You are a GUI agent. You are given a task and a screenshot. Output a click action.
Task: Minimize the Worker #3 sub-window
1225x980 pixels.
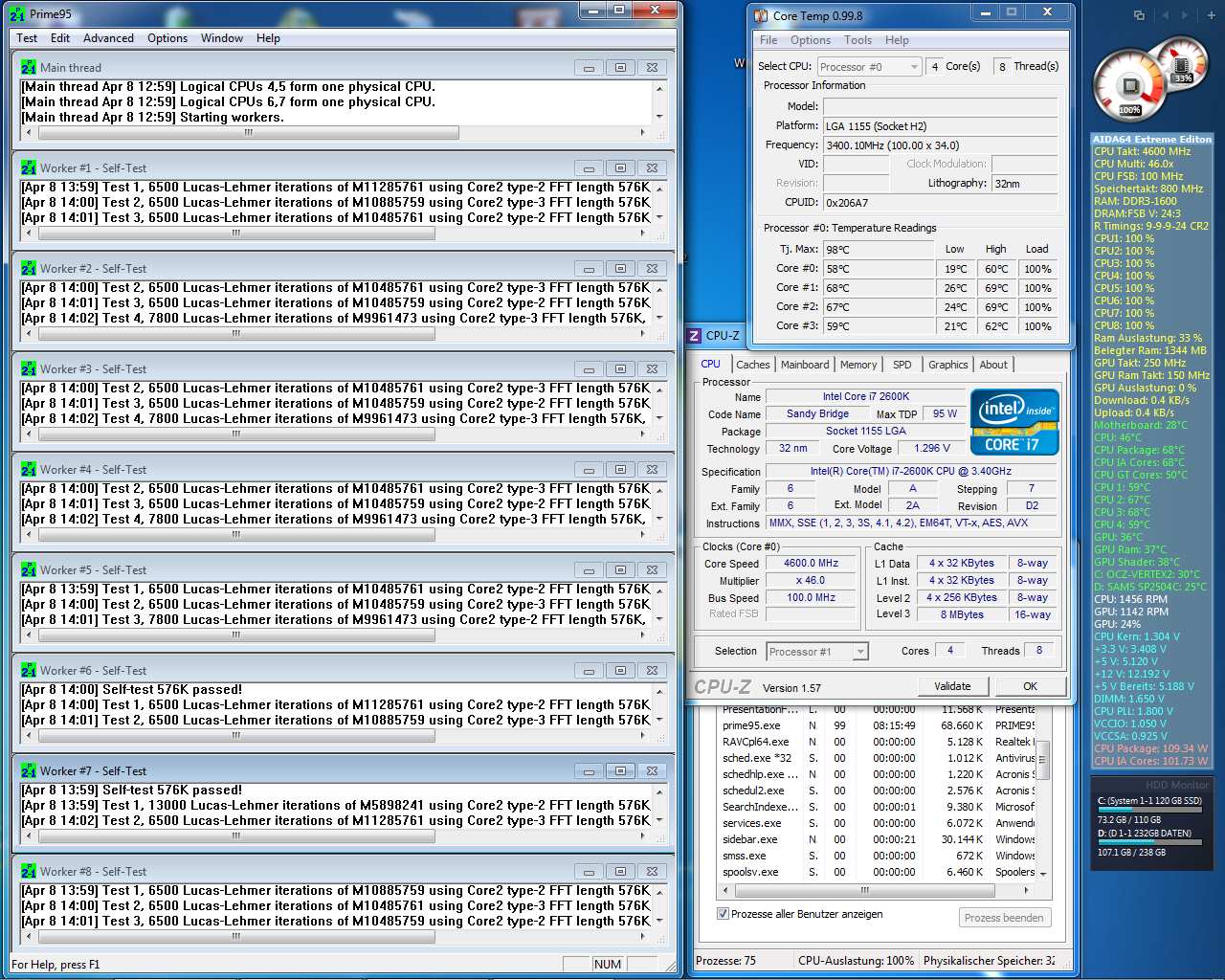(x=589, y=369)
